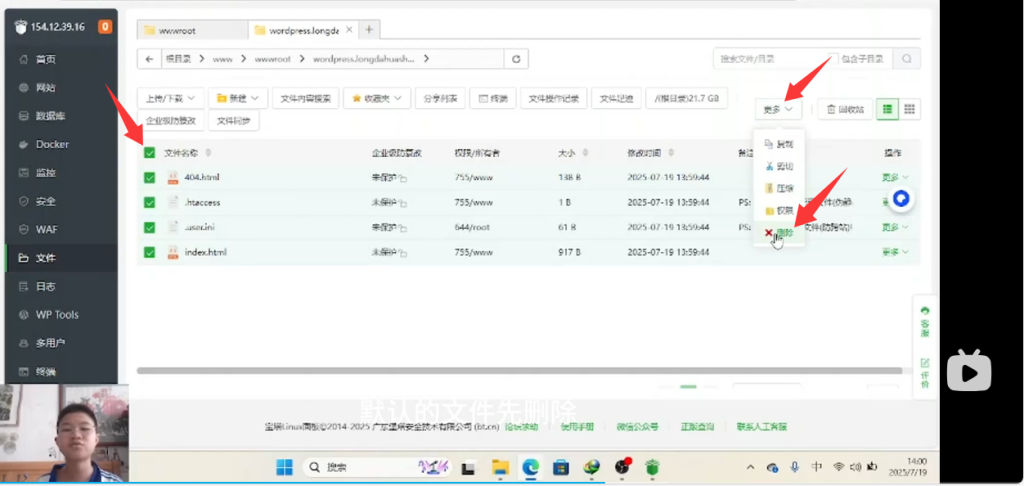Click 分享列表 share list button

[x=440, y=99]
